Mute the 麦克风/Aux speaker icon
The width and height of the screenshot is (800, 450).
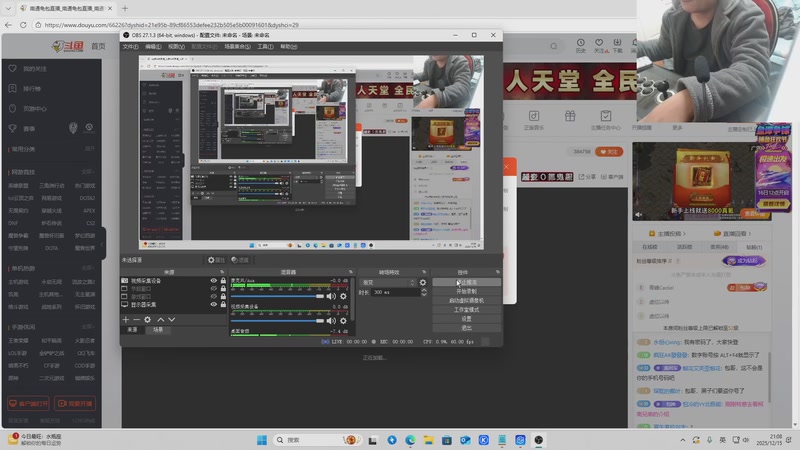coord(331,296)
